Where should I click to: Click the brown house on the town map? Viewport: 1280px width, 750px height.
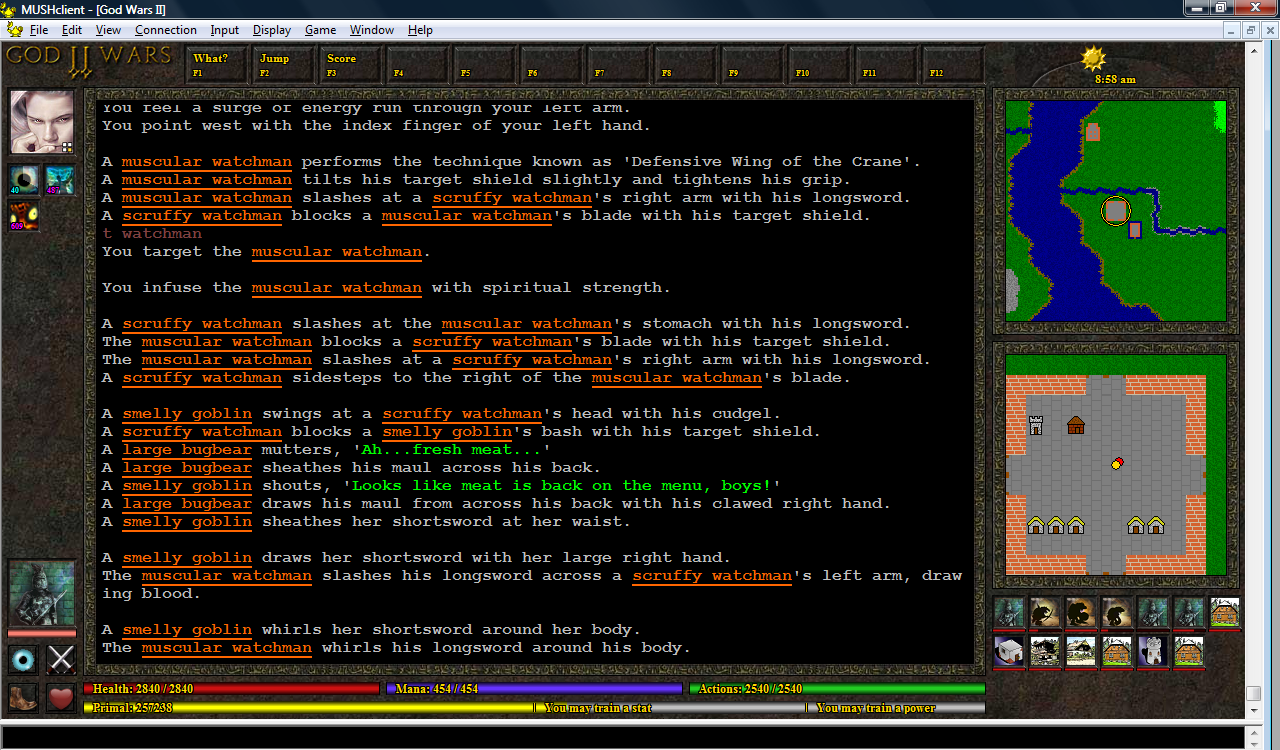1076,425
